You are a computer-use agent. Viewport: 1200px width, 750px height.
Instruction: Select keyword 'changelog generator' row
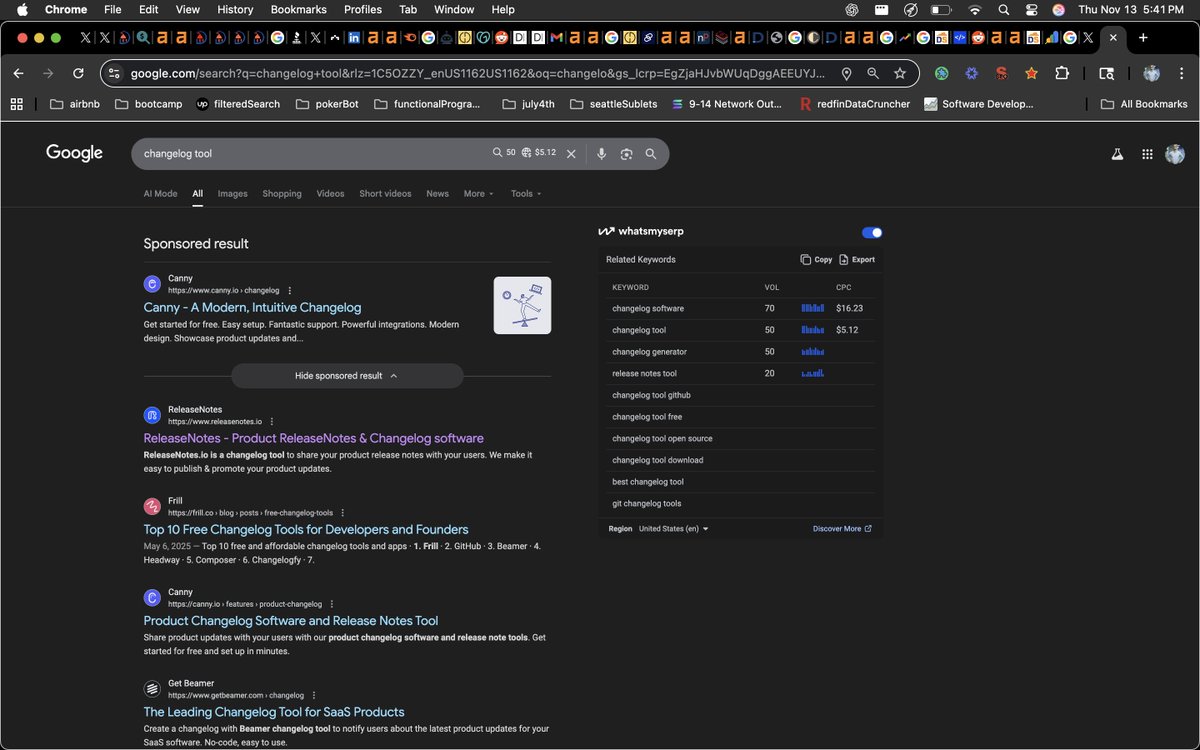click(x=740, y=352)
